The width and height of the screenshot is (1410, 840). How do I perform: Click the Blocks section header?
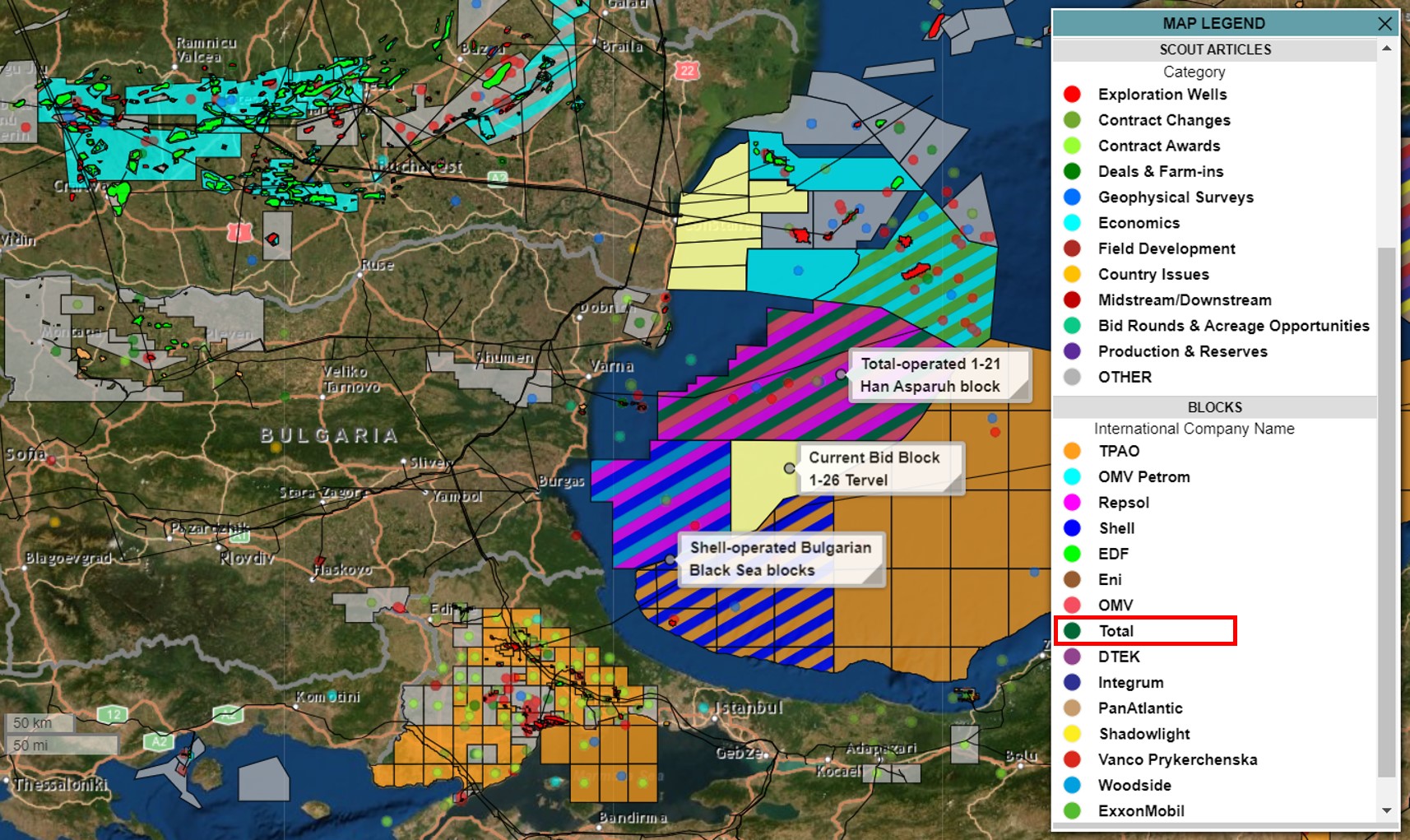pyautogui.click(x=1214, y=407)
